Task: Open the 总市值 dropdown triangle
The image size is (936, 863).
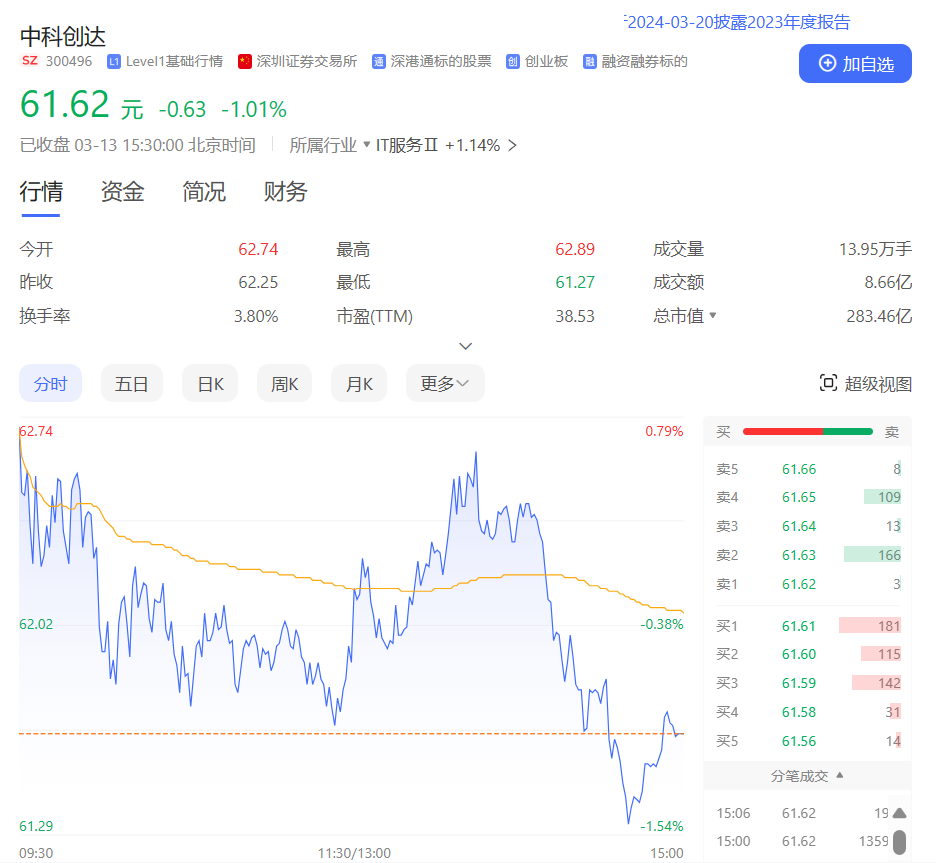Action: [712, 315]
